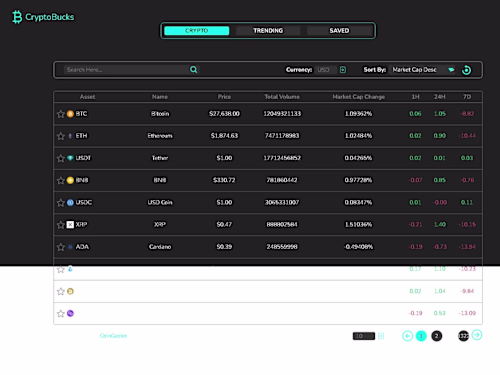This screenshot has height=375, width=500.
Task: Focus the per-page number input
Action: coord(364,336)
